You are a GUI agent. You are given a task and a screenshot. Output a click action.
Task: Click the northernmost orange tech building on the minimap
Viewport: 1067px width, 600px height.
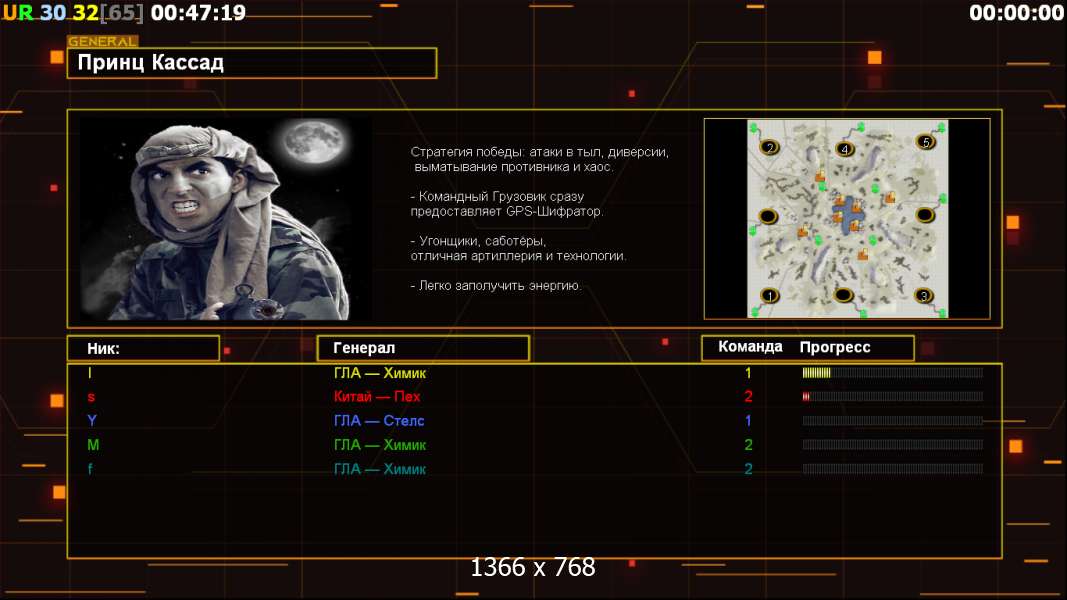point(820,177)
